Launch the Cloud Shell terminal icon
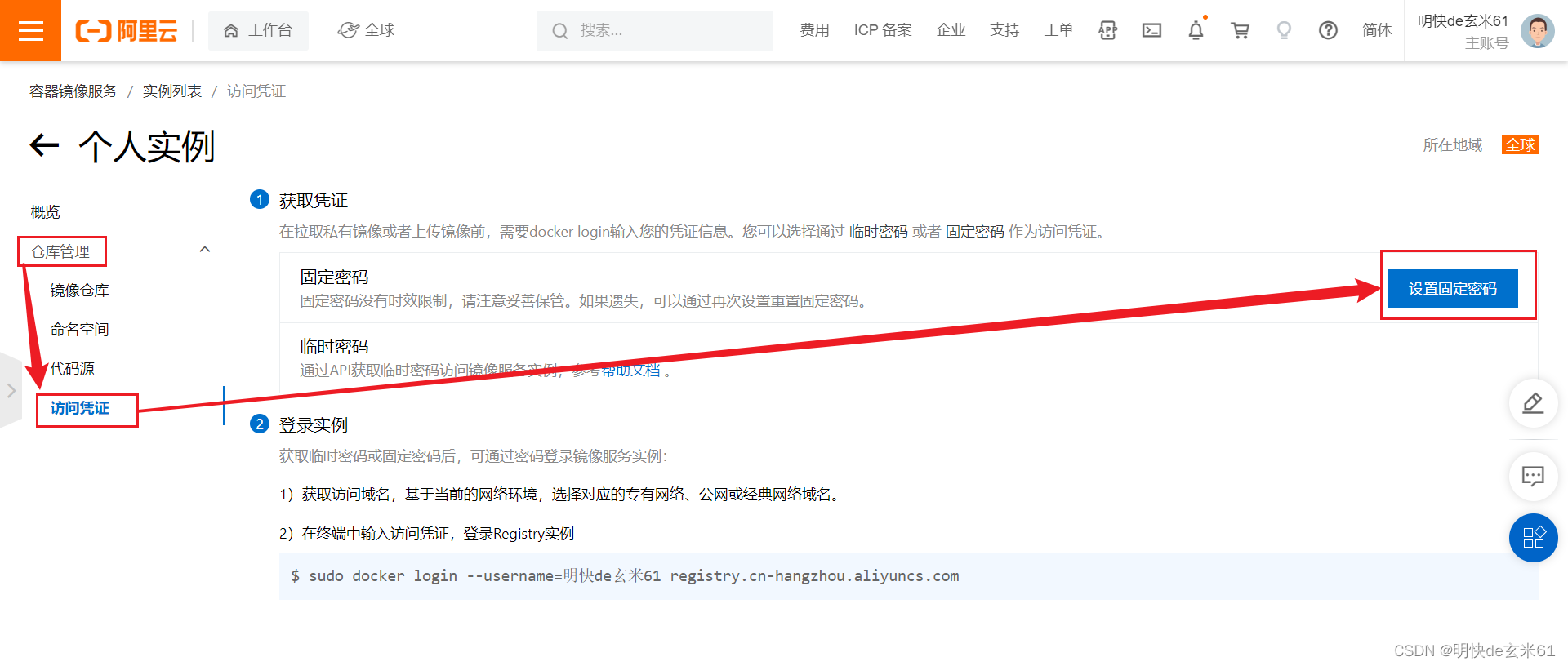1568x666 pixels. [x=1151, y=30]
